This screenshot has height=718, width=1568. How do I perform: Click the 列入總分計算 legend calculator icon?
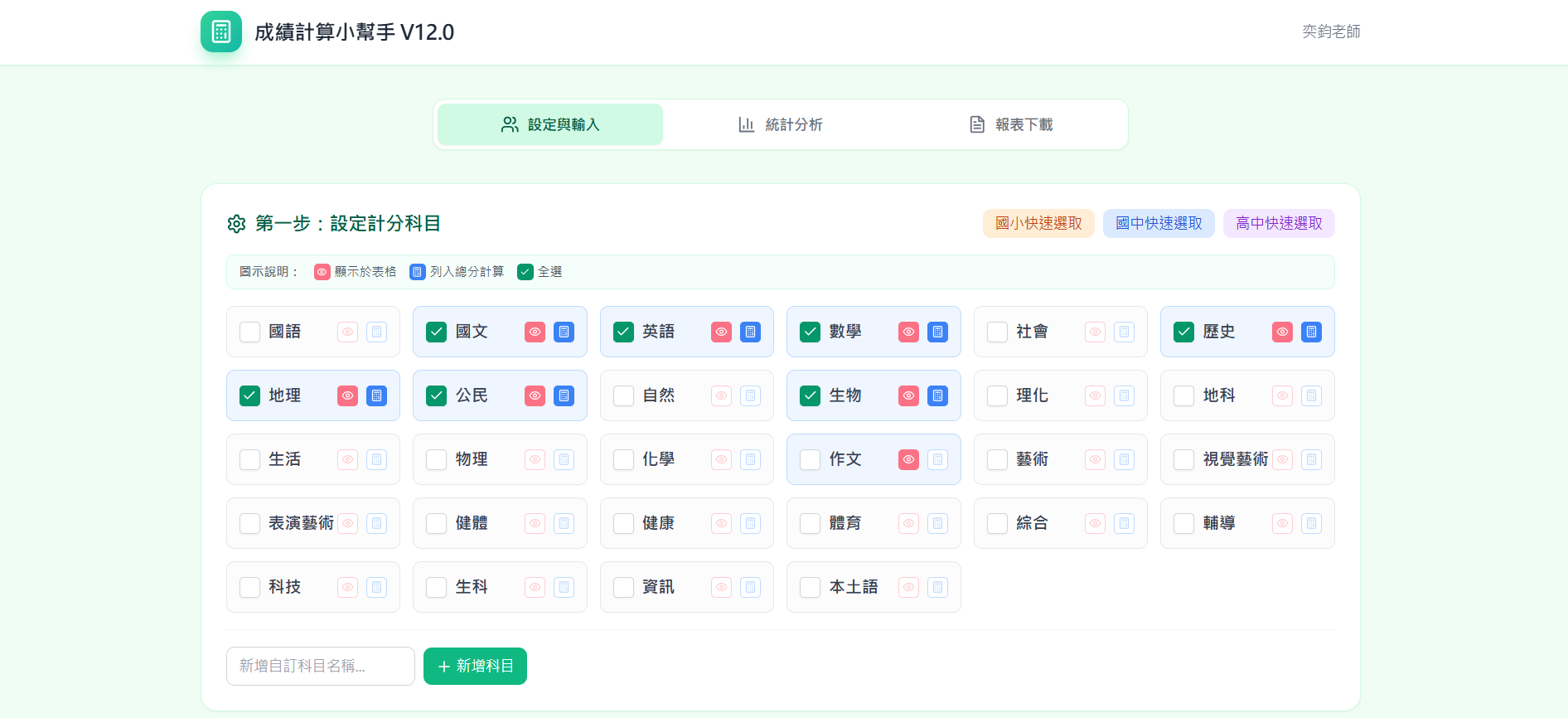[x=418, y=272]
